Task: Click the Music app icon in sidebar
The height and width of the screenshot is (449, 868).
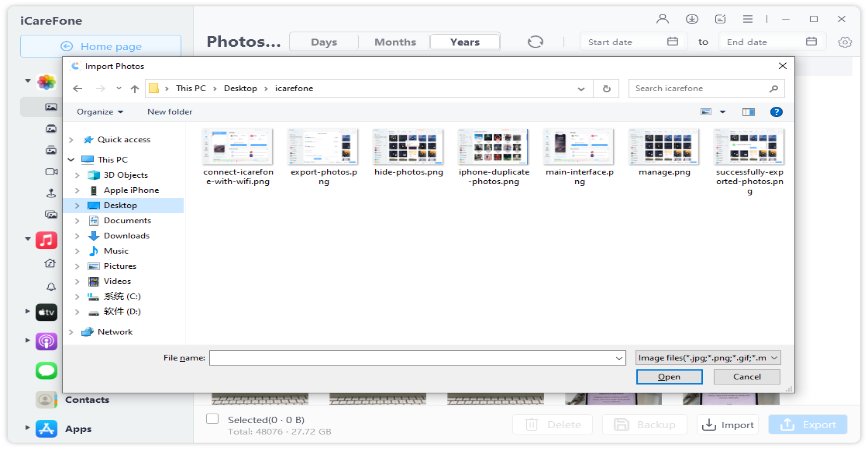Action: pyautogui.click(x=46, y=241)
